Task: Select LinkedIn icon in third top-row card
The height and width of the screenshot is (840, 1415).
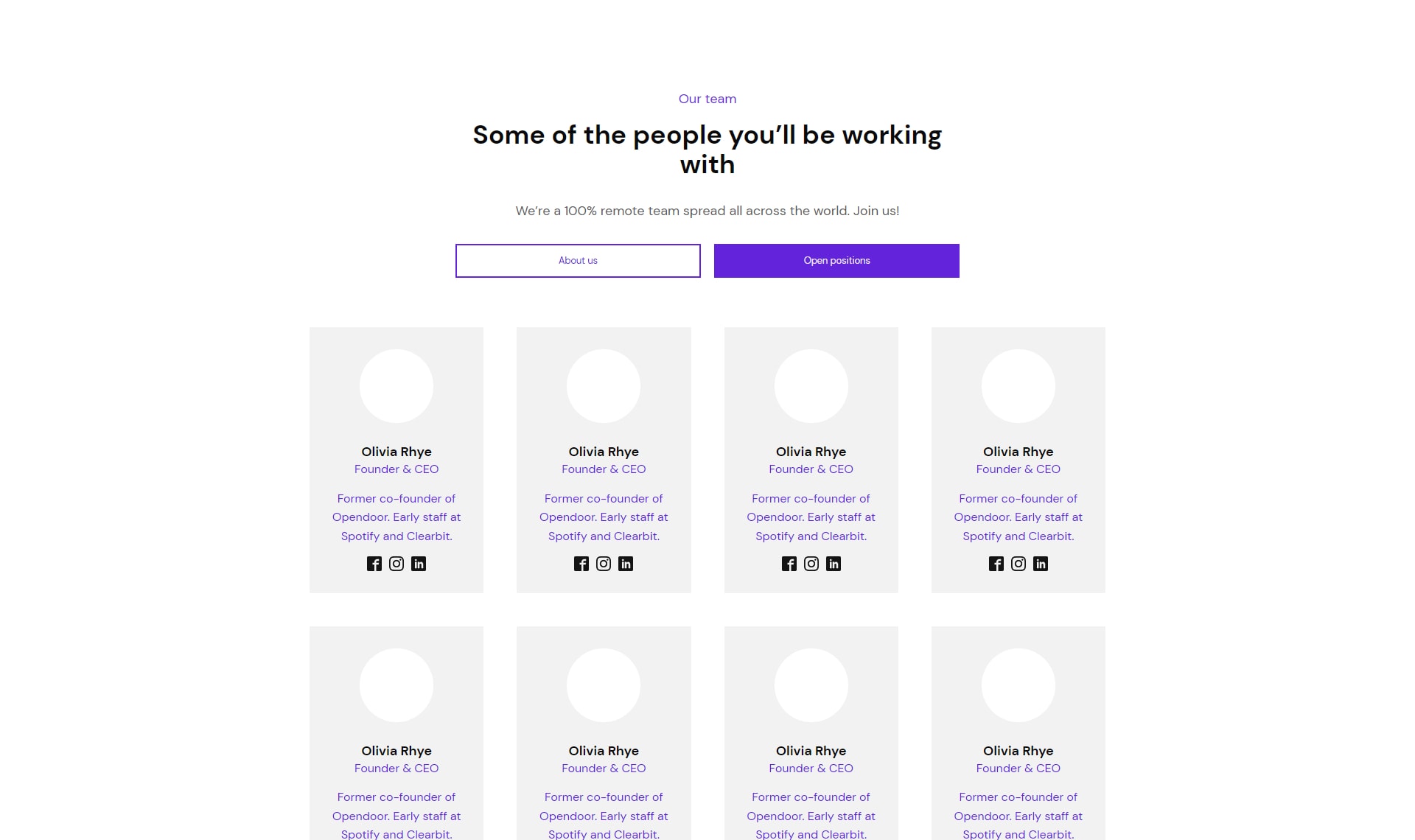Action: pyautogui.click(x=834, y=564)
